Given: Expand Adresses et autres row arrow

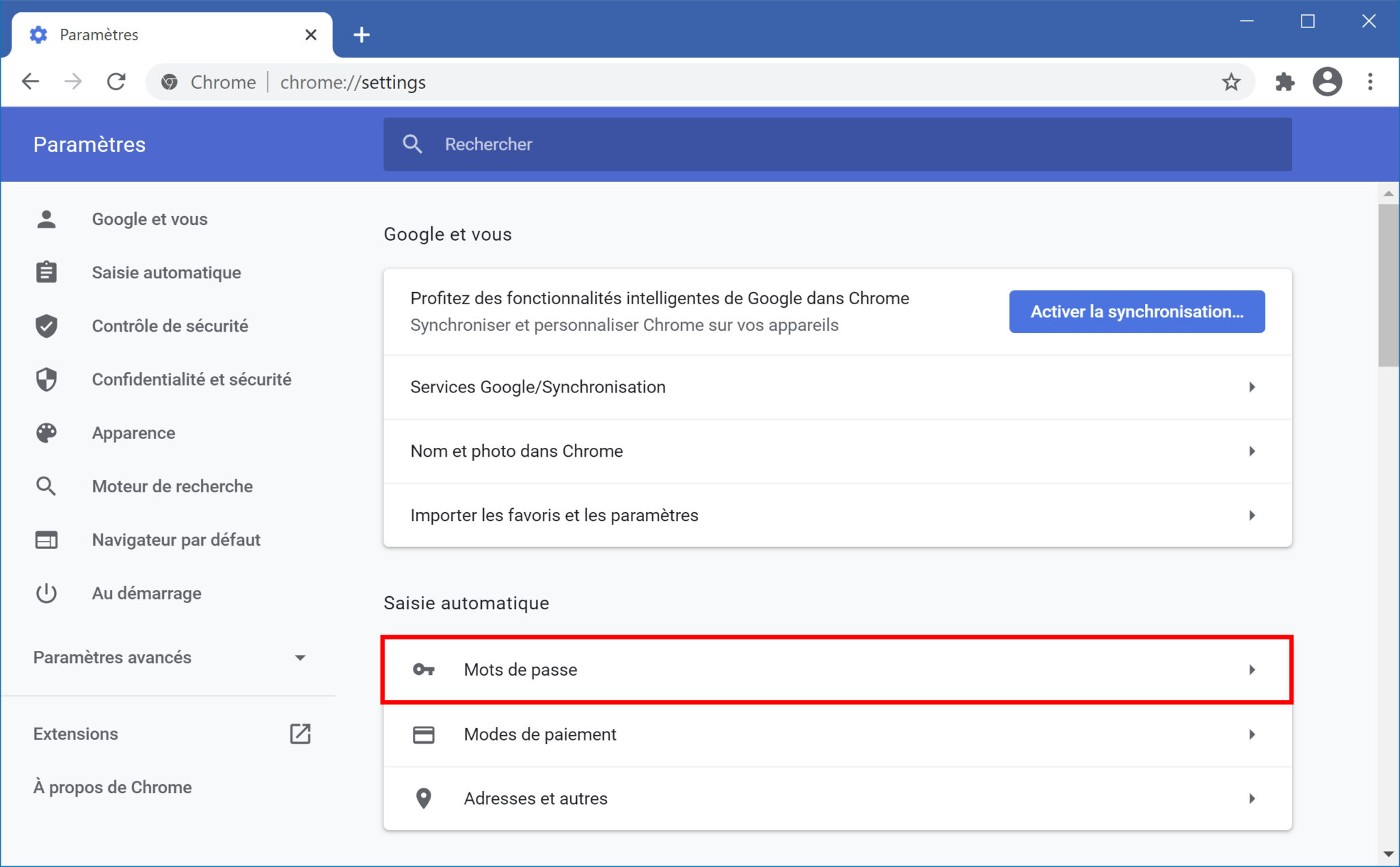Looking at the screenshot, I should coord(1252,798).
